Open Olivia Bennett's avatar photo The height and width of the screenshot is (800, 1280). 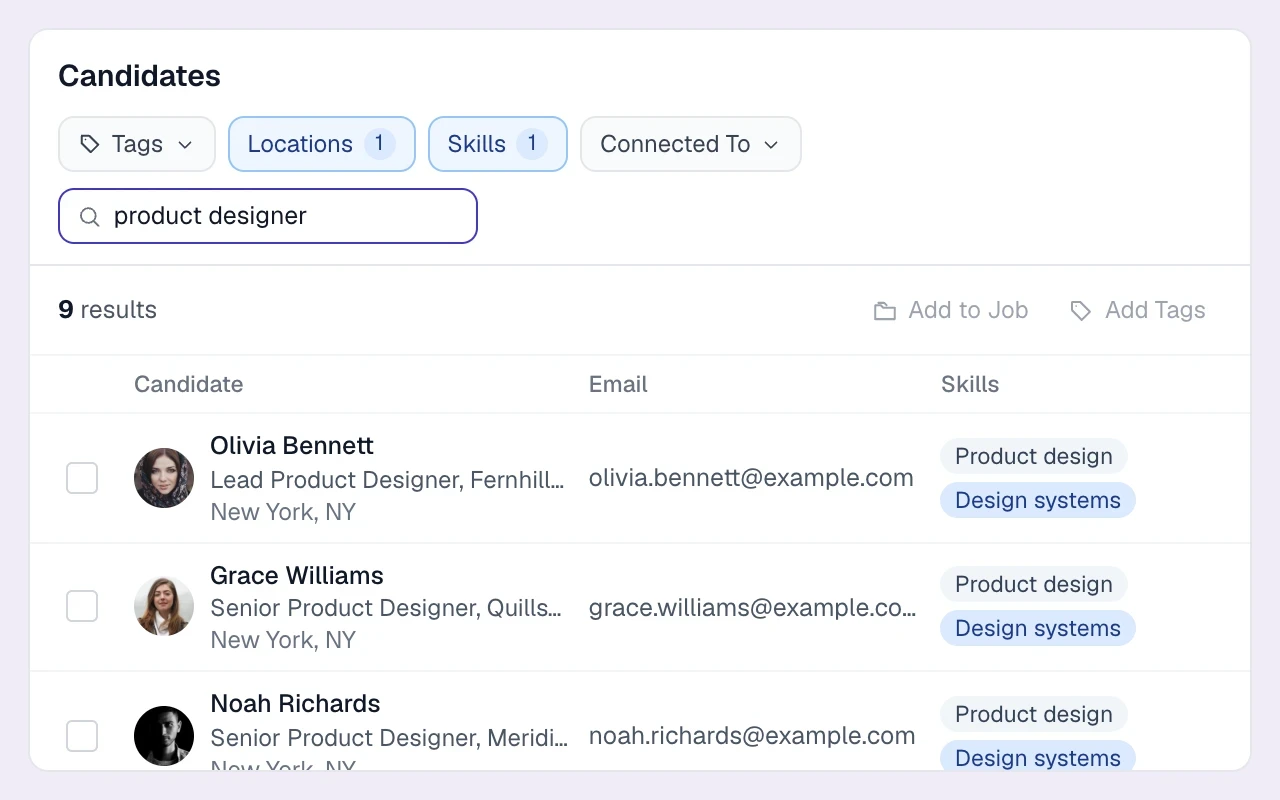click(164, 478)
